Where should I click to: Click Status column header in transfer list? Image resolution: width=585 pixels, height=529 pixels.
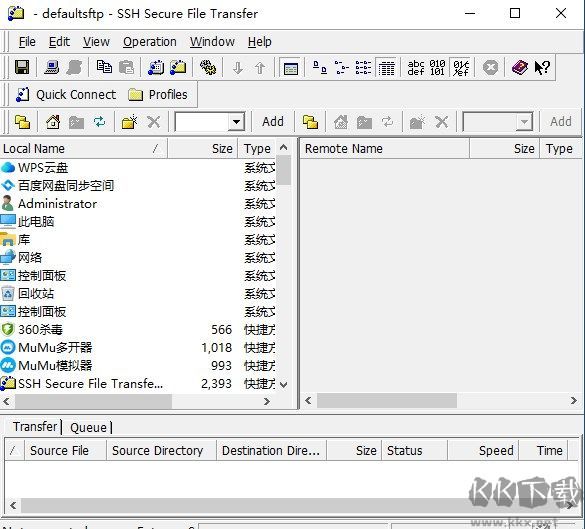pyautogui.click(x=414, y=451)
